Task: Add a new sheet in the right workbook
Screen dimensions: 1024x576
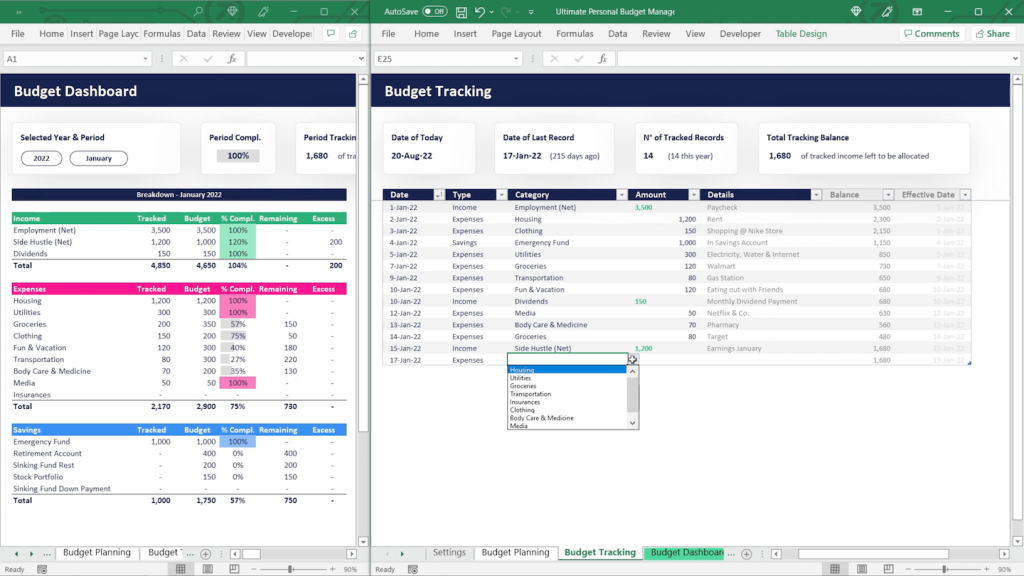Action: click(x=746, y=553)
